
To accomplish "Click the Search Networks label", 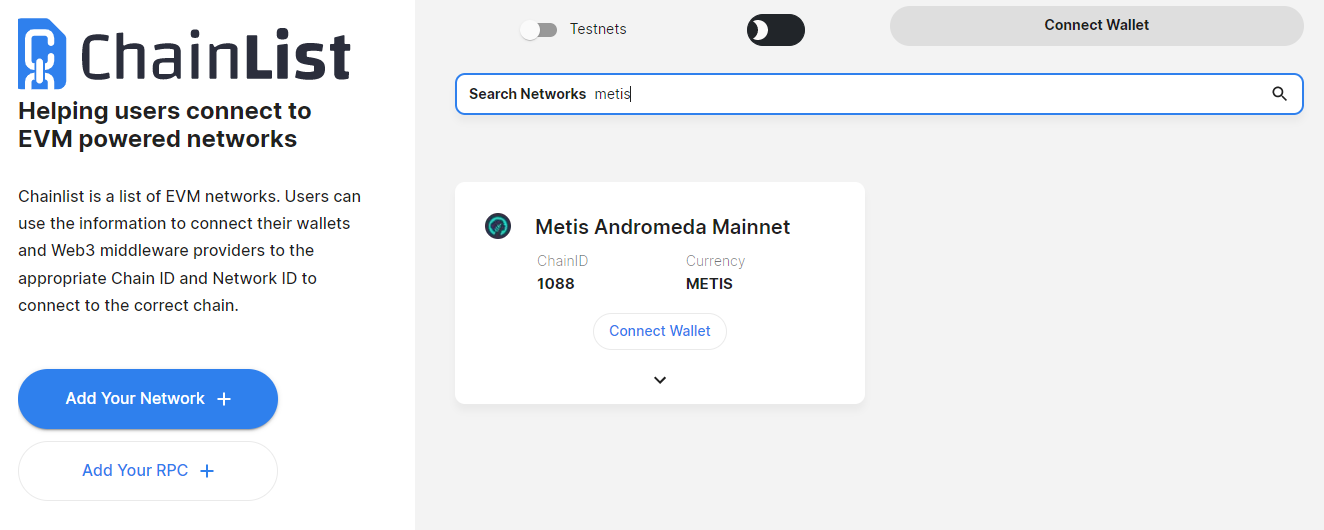I will point(527,94).
